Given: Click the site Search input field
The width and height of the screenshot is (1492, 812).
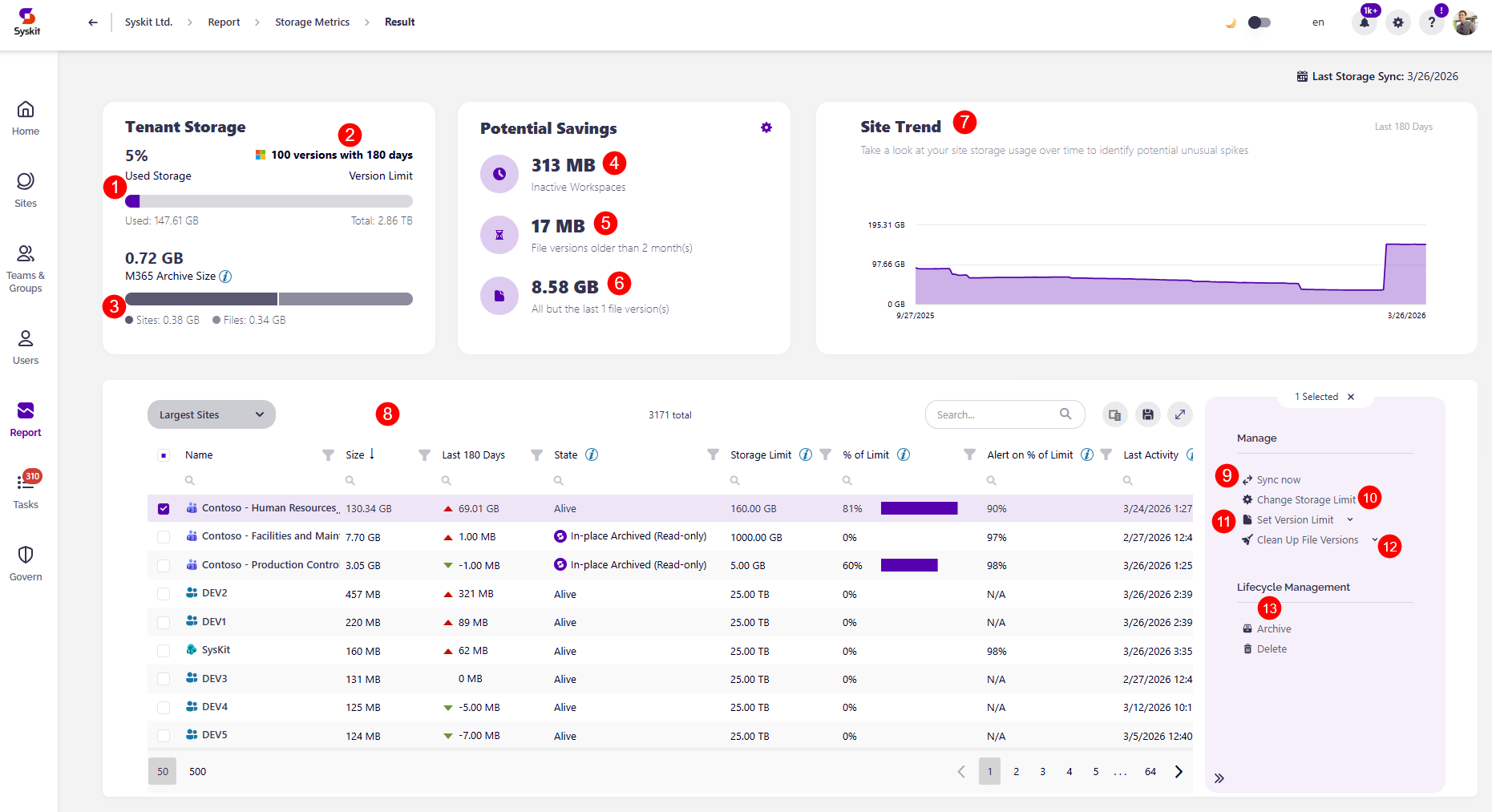Looking at the screenshot, I should [x=1002, y=414].
